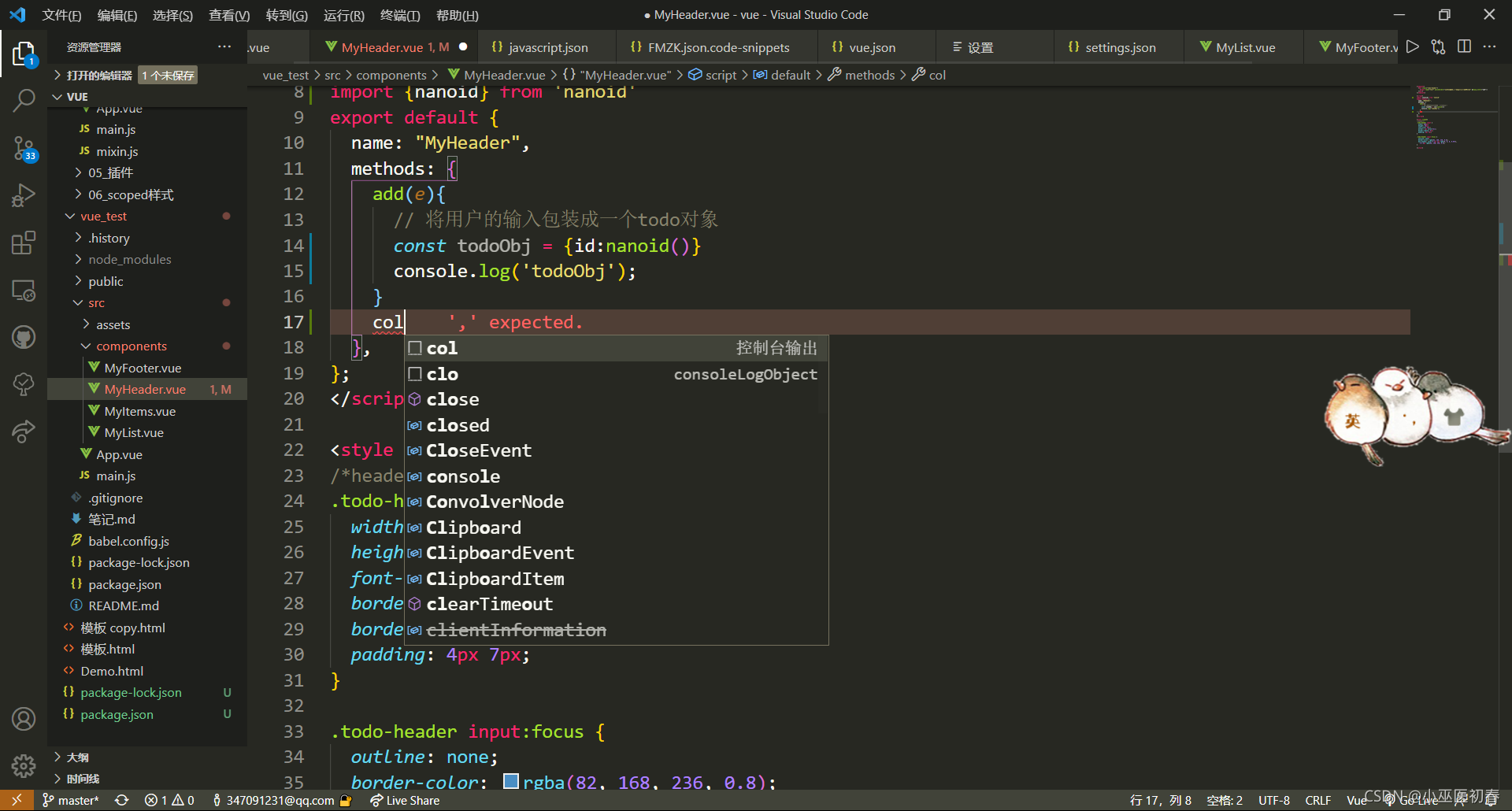The width and height of the screenshot is (1512, 811).
Task: Click the components breadcrumb item
Action: click(391, 75)
